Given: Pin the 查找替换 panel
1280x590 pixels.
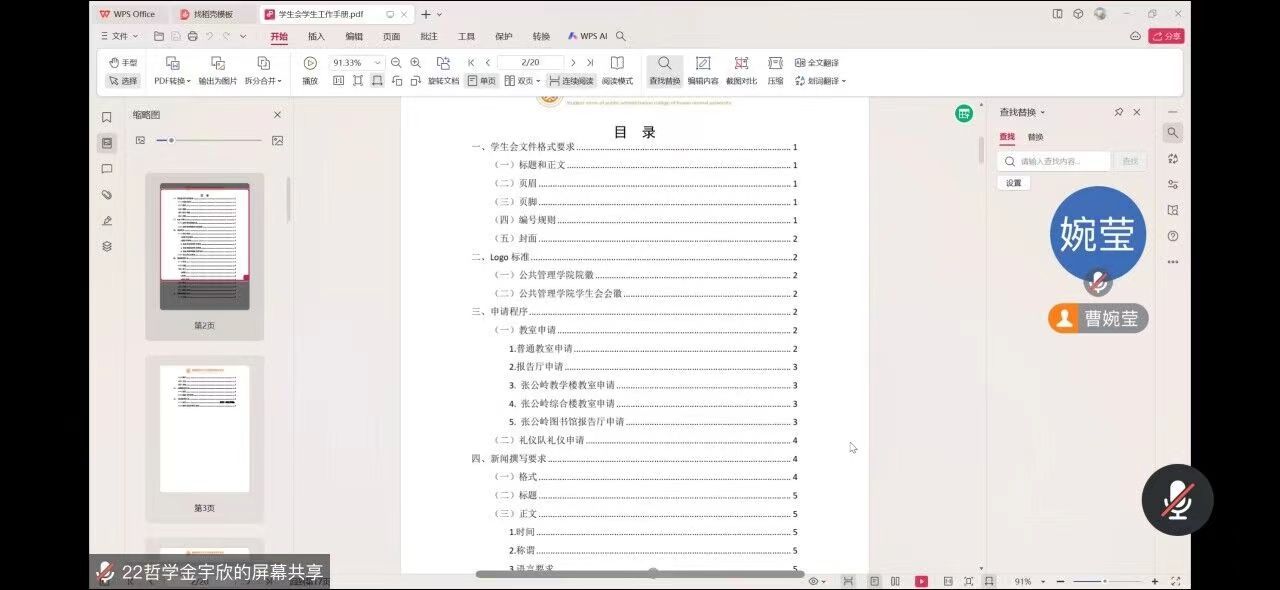Looking at the screenshot, I should pyautogui.click(x=1119, y=112).
